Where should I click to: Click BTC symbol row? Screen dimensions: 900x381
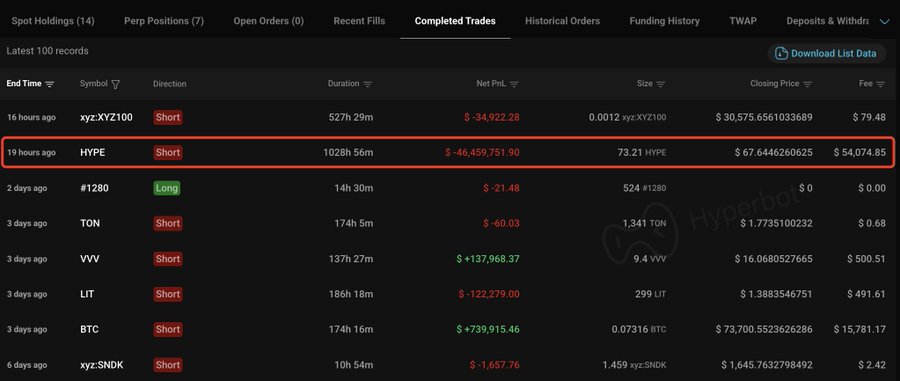(x=89, y=329)
